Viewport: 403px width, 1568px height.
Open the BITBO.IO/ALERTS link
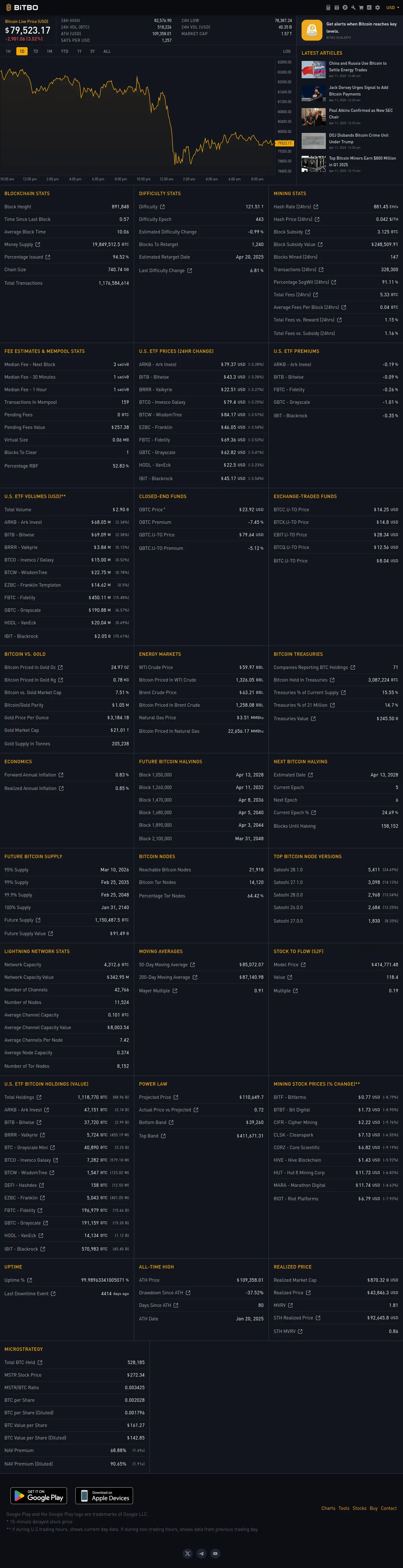point(339,38)
